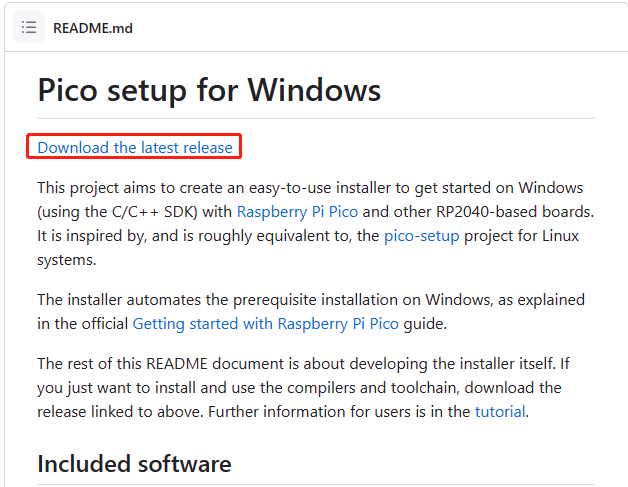Click the word guide after Getting started link
The height and width of the screenshot is (487, 628).
click(x=425, y=324)
